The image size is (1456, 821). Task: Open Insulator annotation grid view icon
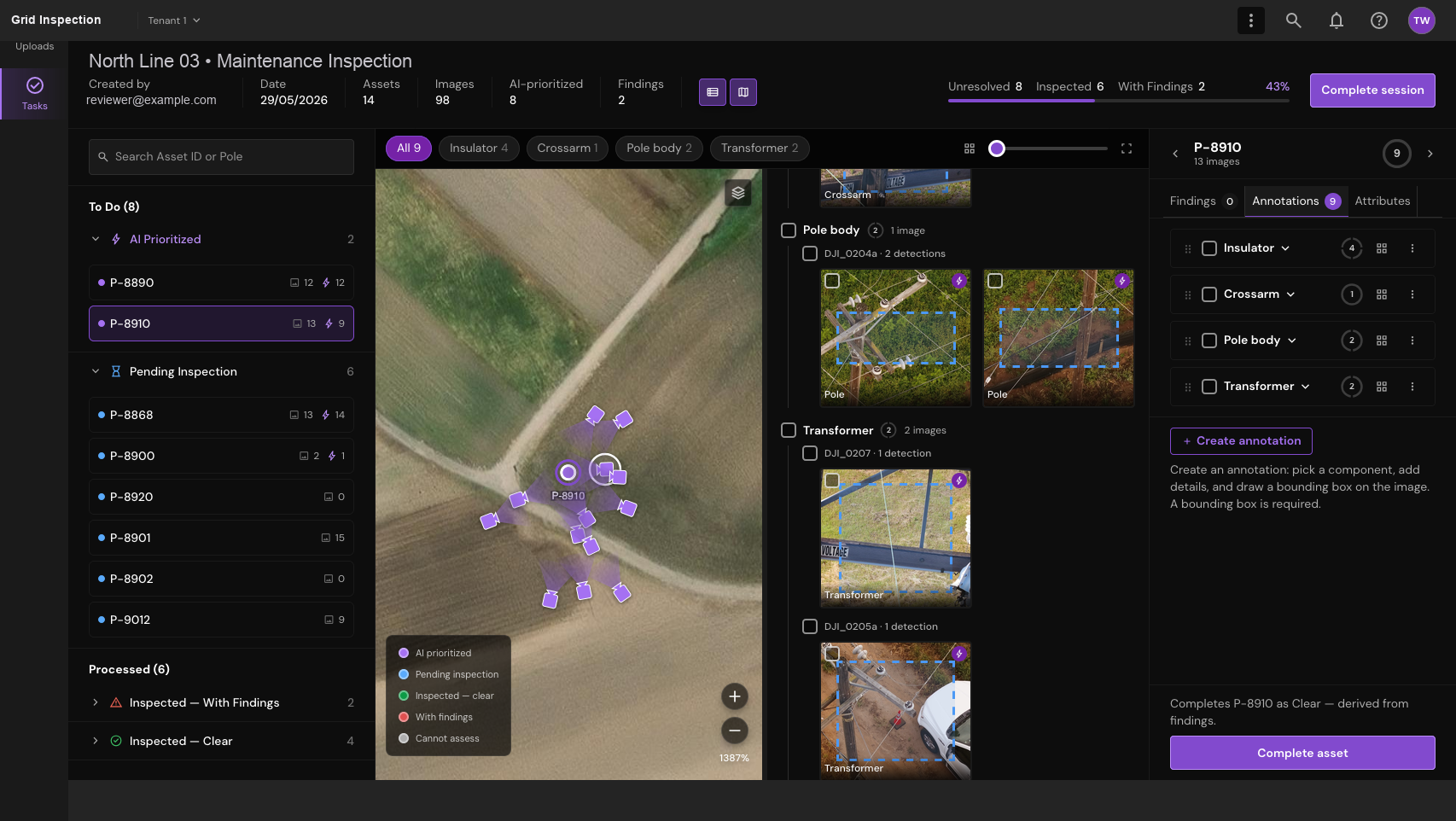[x=1381, y=248]
